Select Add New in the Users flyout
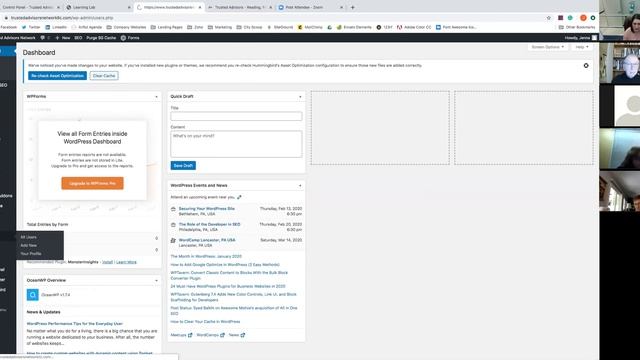Viewport: 640px width, 360px height. pyautogui.click(x=29, y=245)
